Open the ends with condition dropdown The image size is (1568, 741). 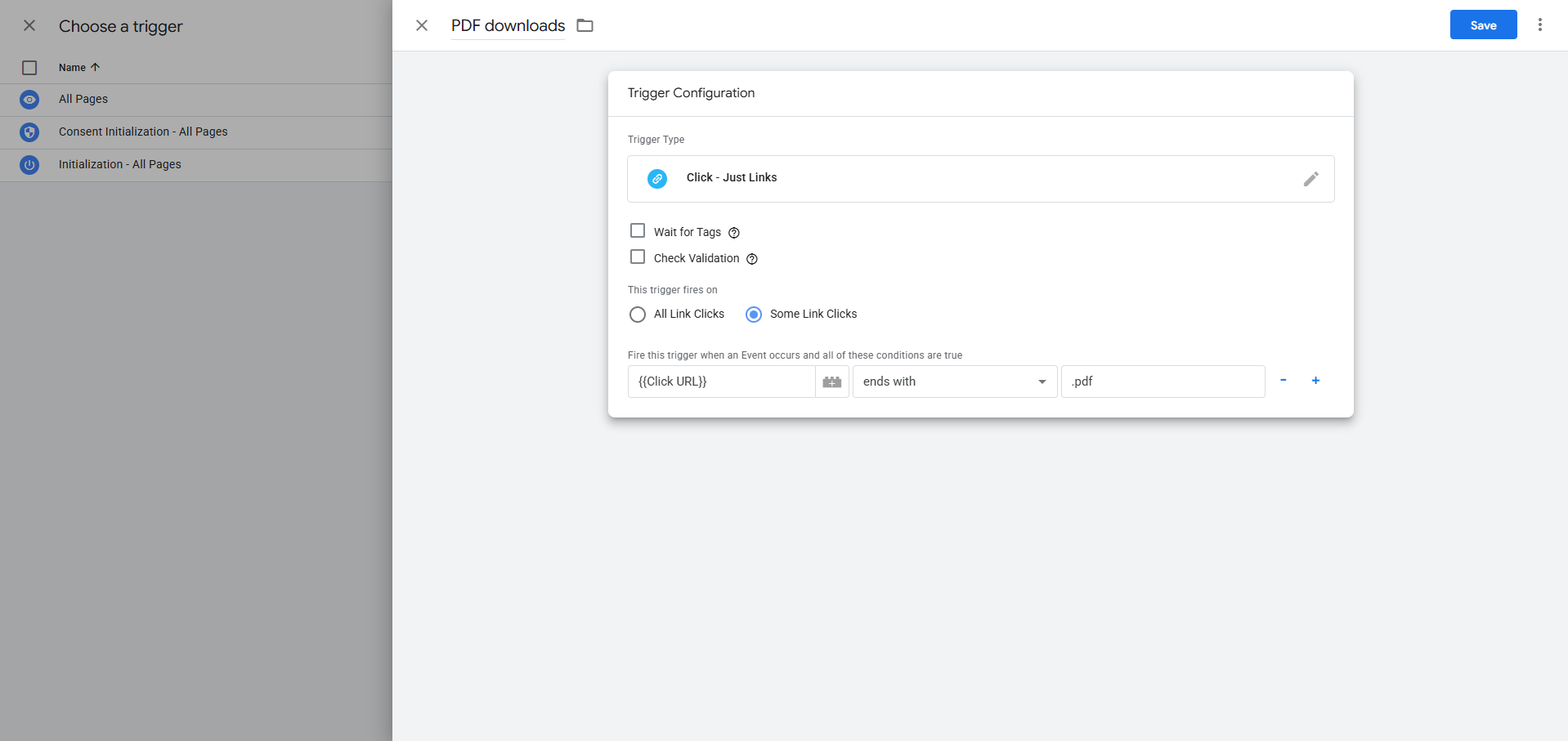click(1041, 382)
